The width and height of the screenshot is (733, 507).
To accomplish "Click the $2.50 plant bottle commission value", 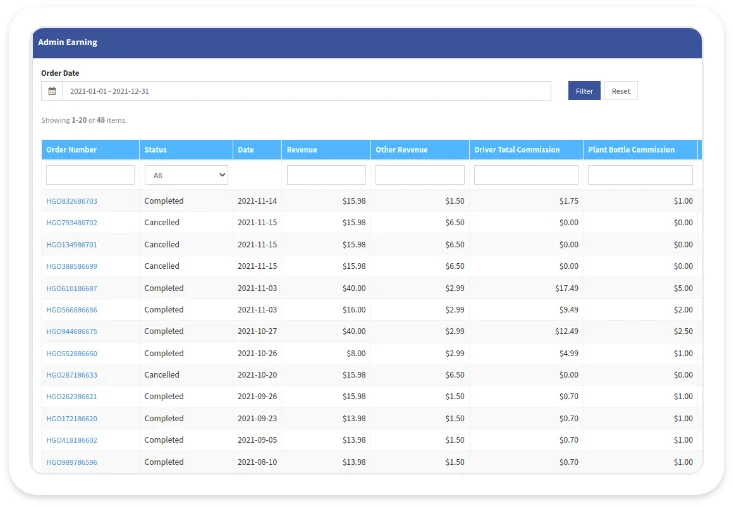I will (683, 331).
